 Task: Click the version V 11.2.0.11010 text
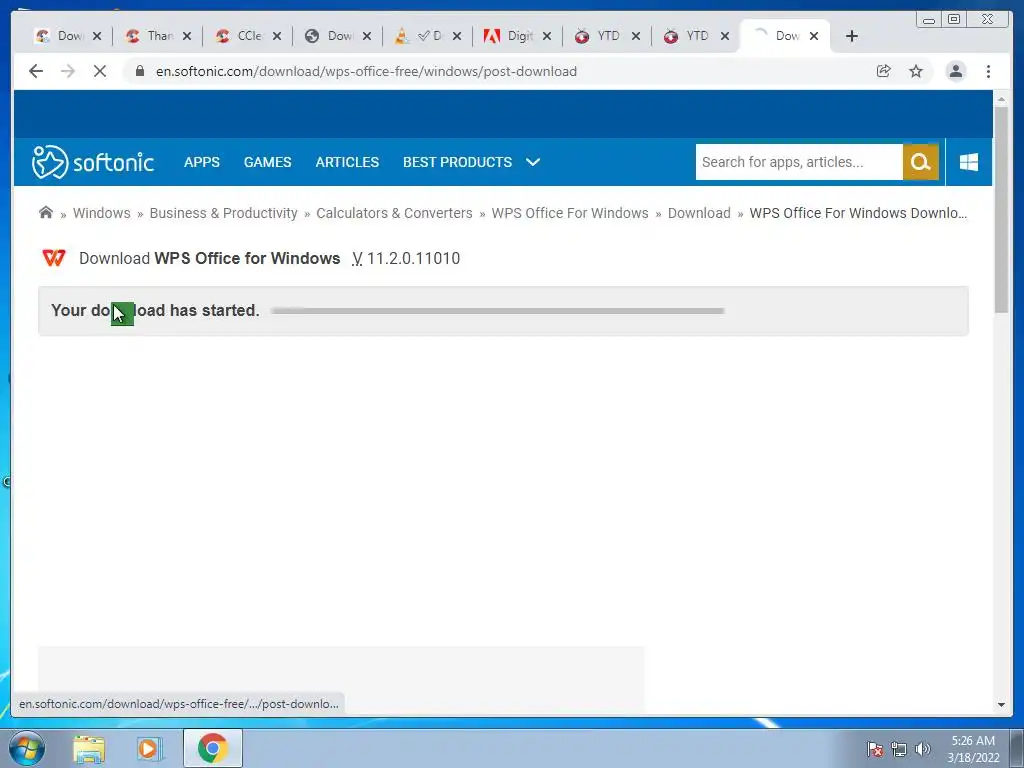406,259
